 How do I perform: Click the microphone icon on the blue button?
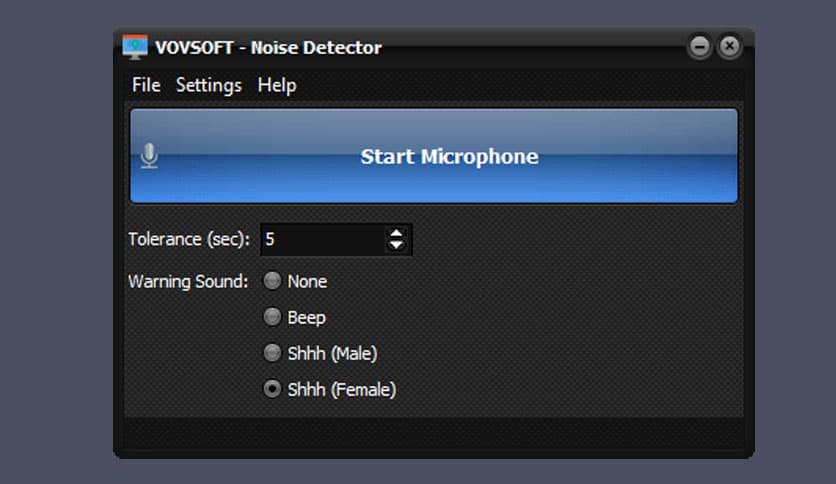coord(149,156)
